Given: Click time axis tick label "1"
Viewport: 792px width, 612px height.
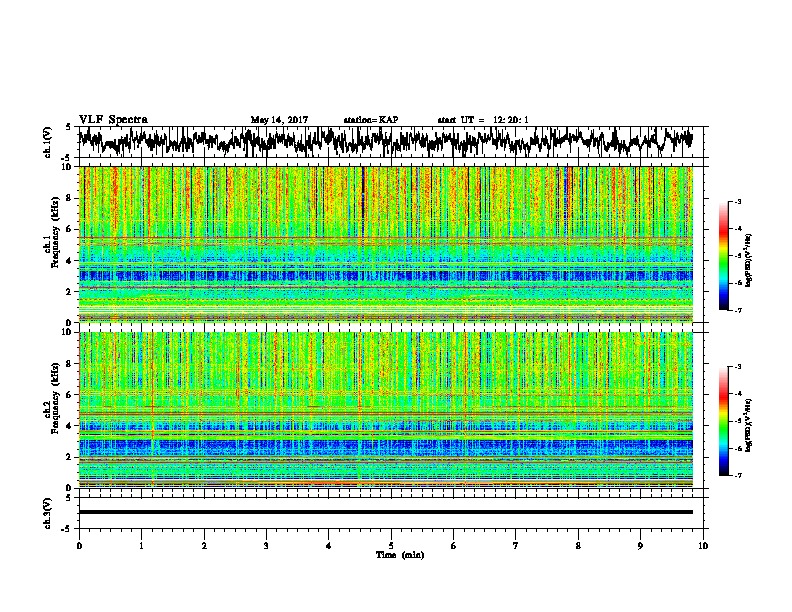Looking at the screenshot, I should tap(141, 546).
